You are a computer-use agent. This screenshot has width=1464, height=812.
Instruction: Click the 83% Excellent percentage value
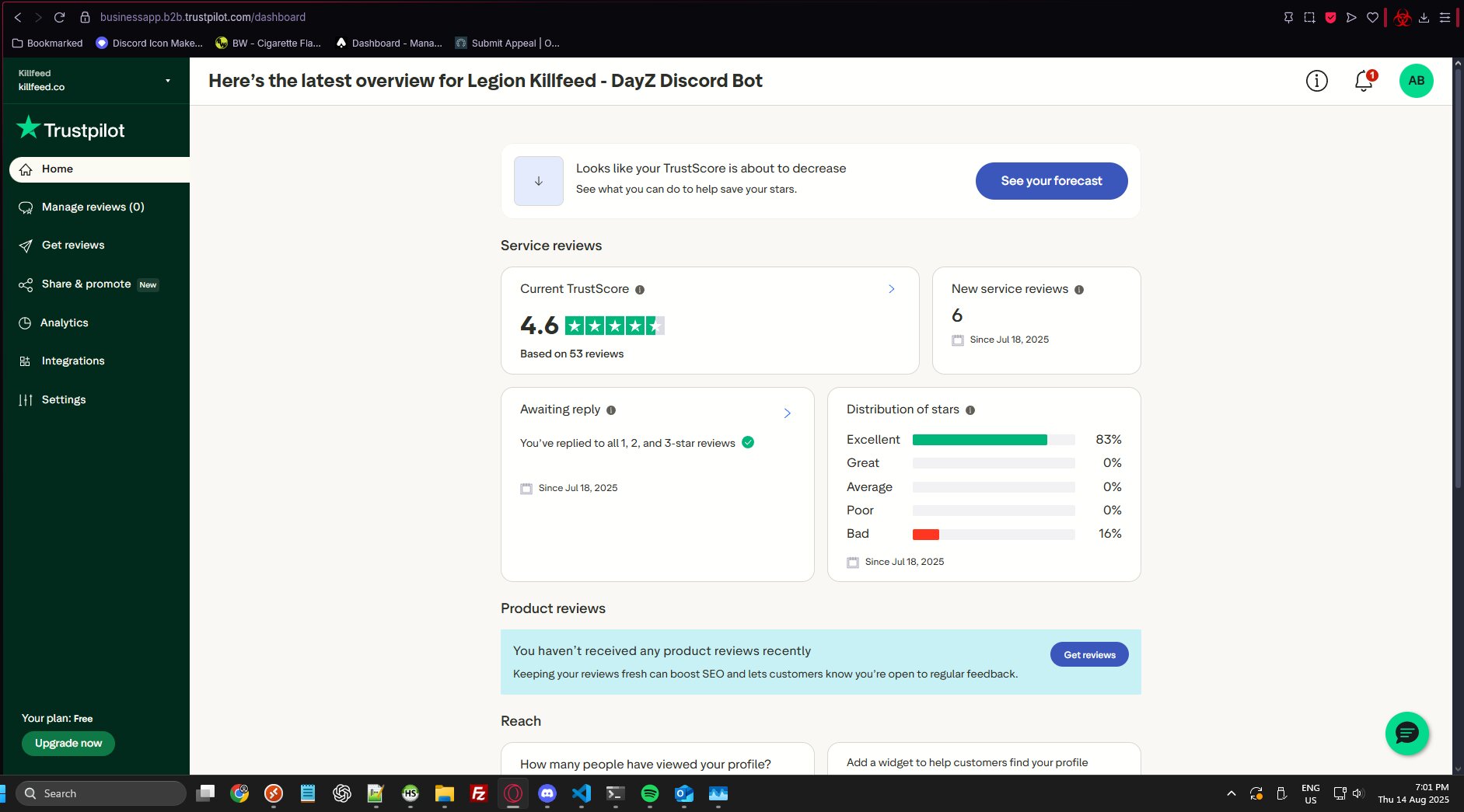1109,440
